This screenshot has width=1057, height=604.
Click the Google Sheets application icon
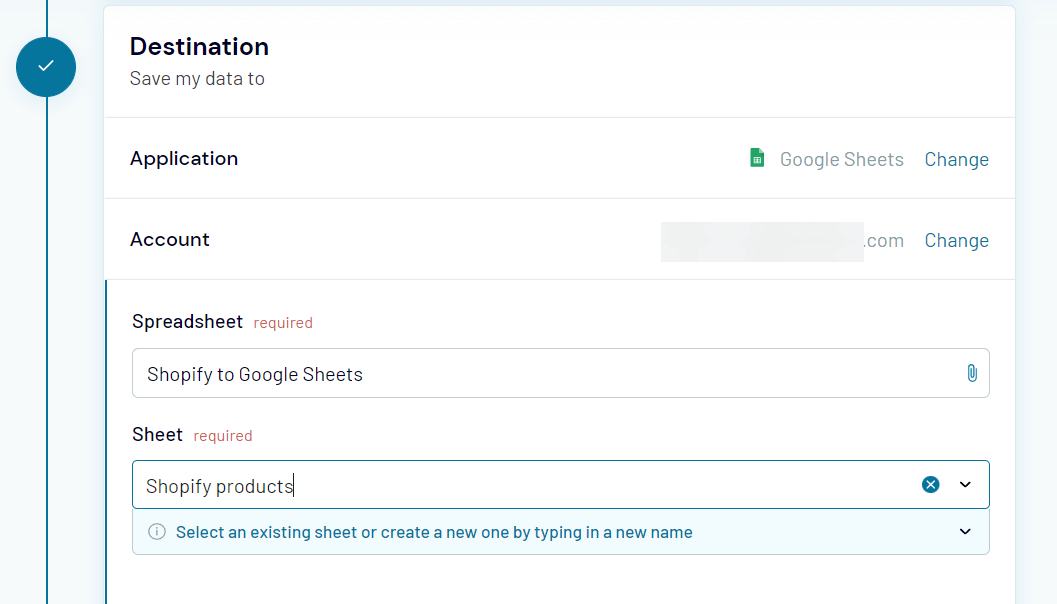pos(757,158)
